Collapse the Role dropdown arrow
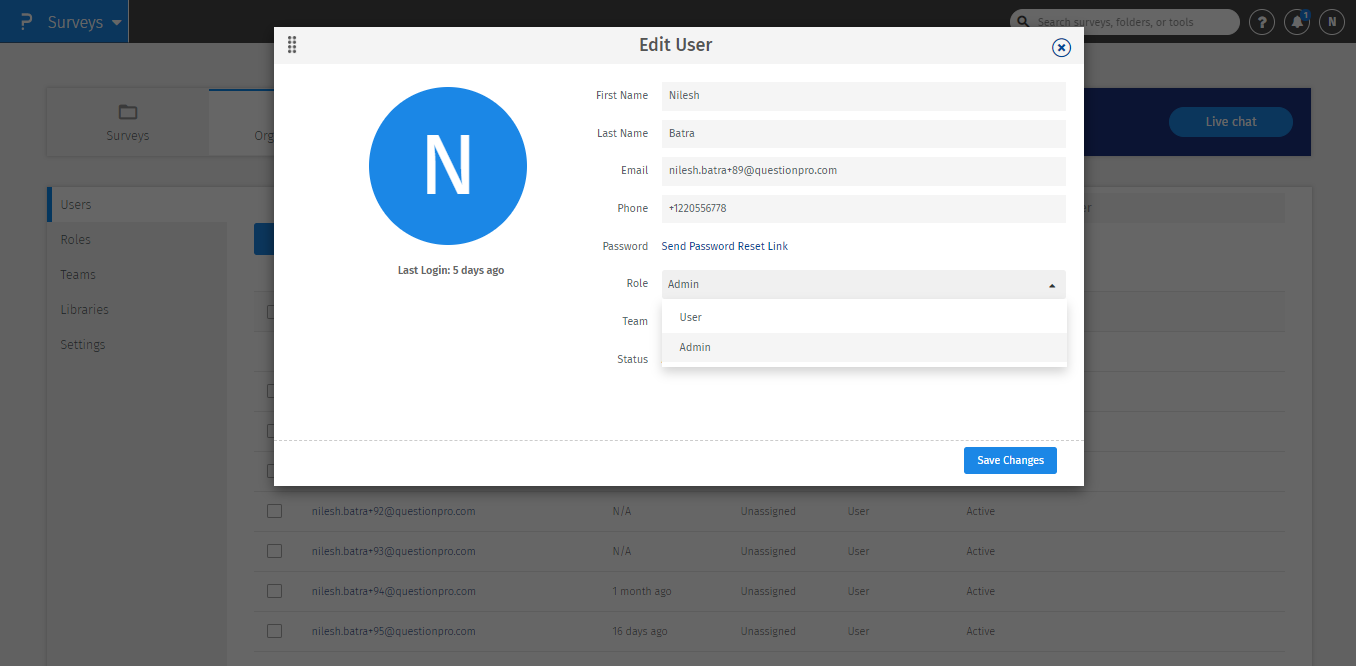1356x666 pixels. (x=1051, y=285)
